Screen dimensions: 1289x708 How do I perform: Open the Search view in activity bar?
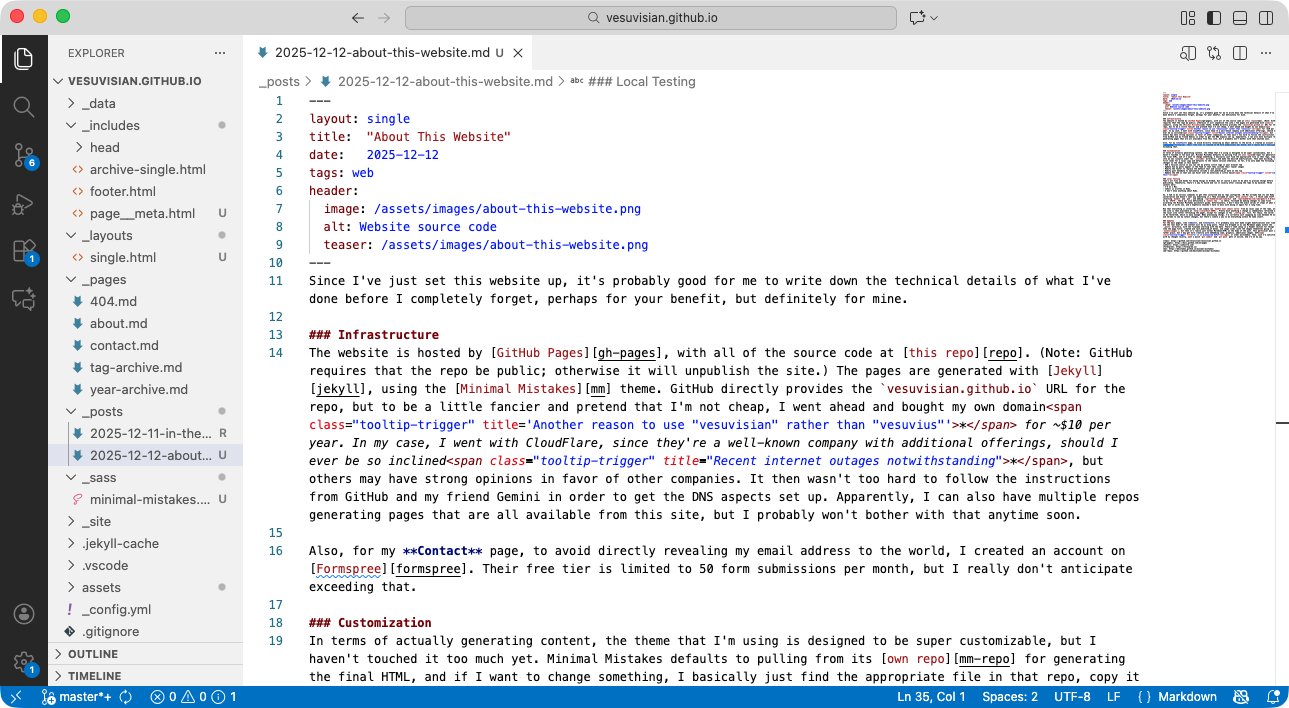(x=23, y=106)
